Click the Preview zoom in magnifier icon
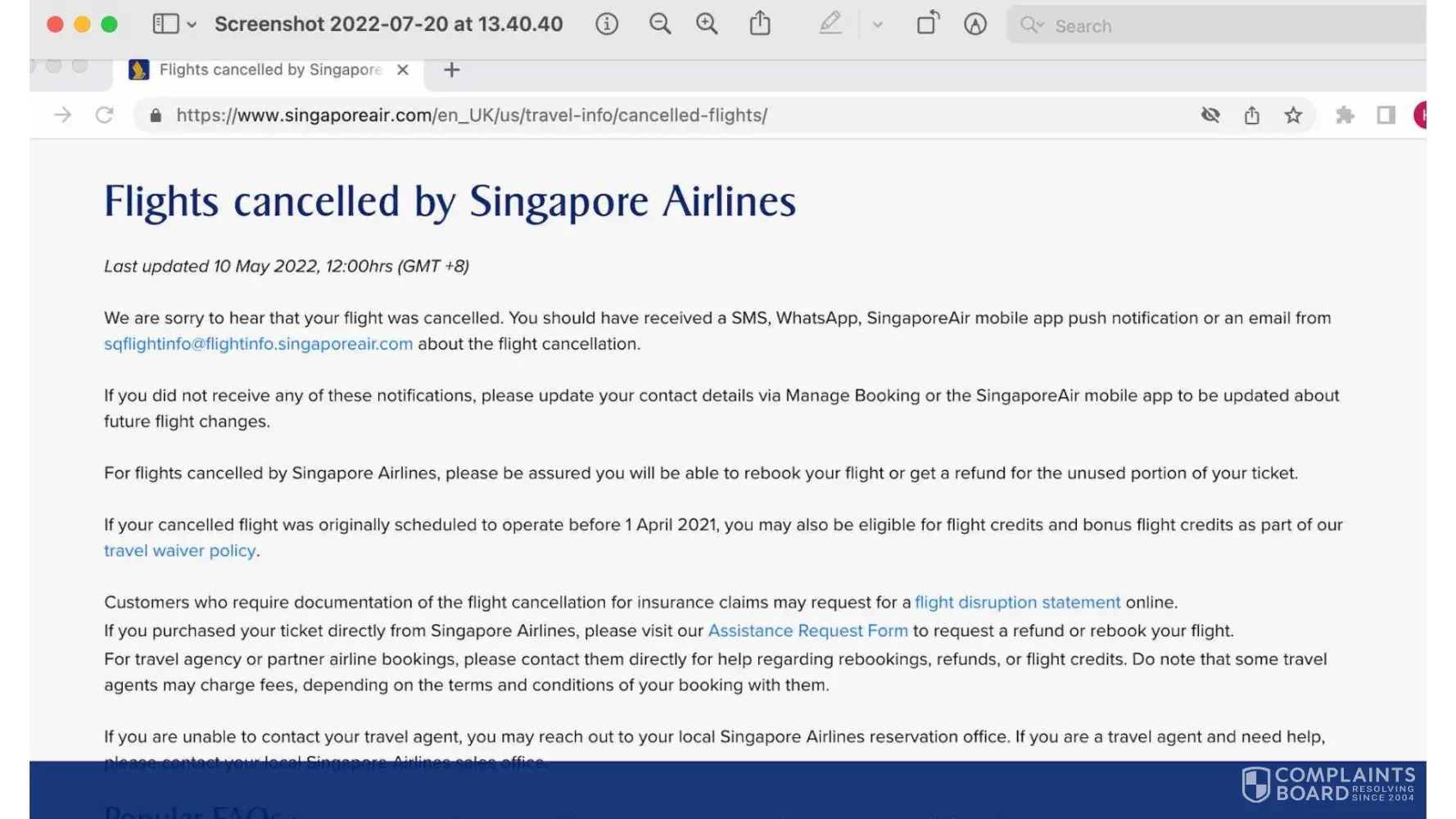This screenshot has height=819, width=1456. click(706, 25)
